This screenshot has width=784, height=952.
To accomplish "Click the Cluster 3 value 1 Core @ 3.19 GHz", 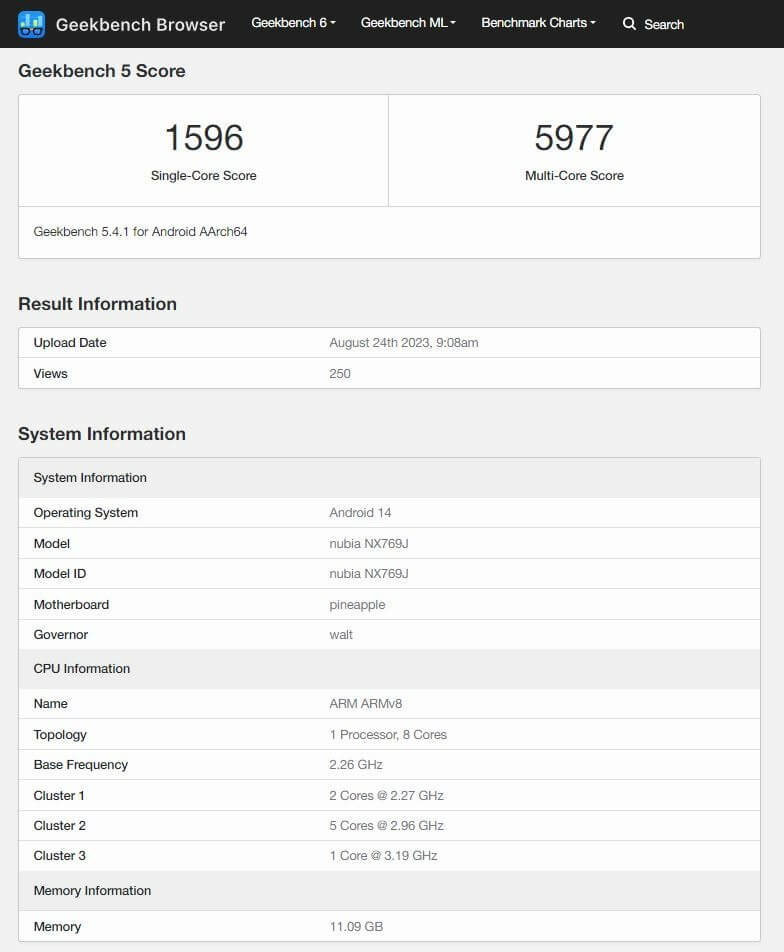I will coord(383,856).
